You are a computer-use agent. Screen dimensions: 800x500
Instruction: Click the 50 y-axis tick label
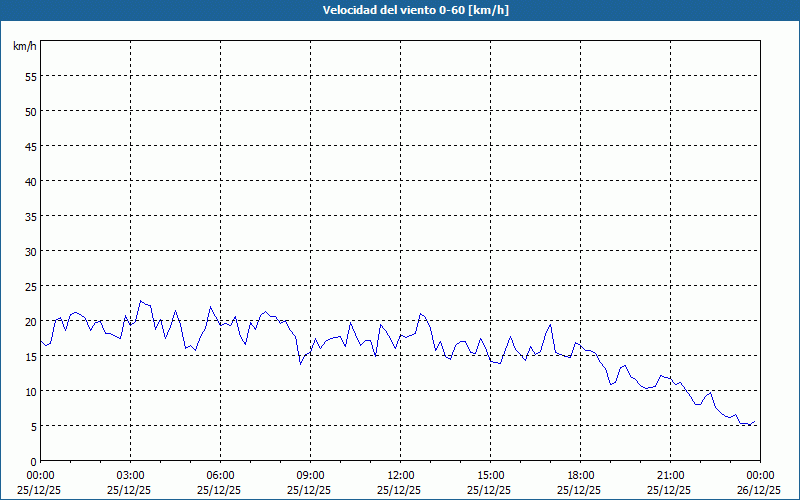point(30,111)
